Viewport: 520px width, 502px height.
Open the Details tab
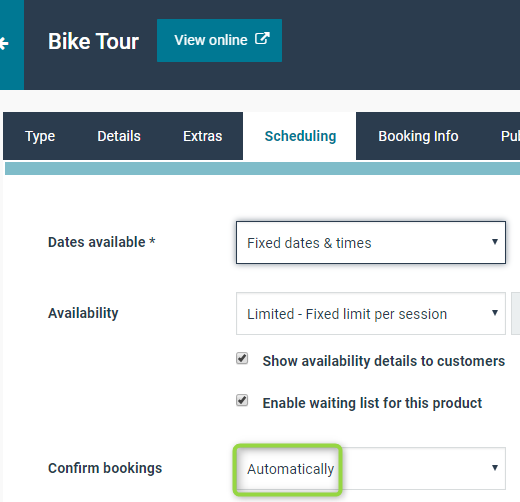point(119,136)
